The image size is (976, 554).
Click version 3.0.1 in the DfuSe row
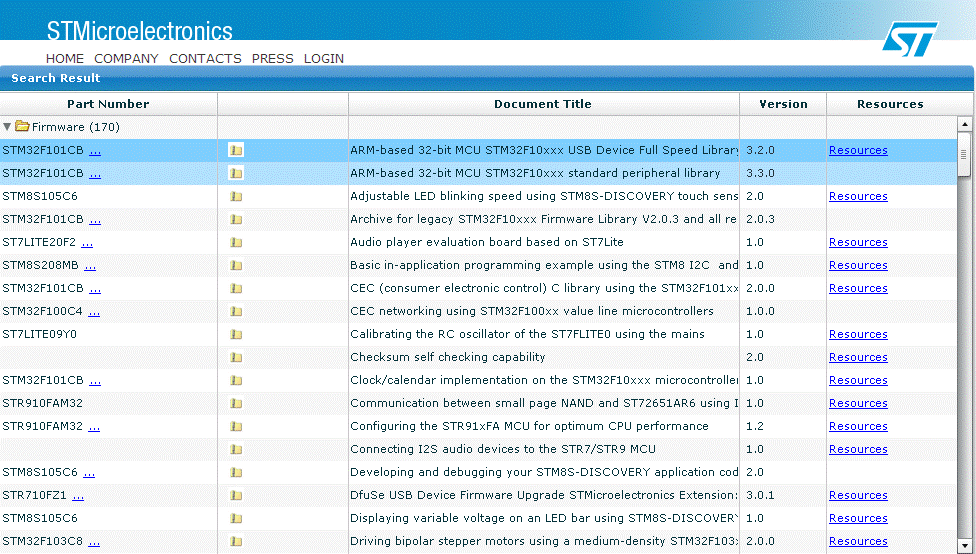coord(760,495)
